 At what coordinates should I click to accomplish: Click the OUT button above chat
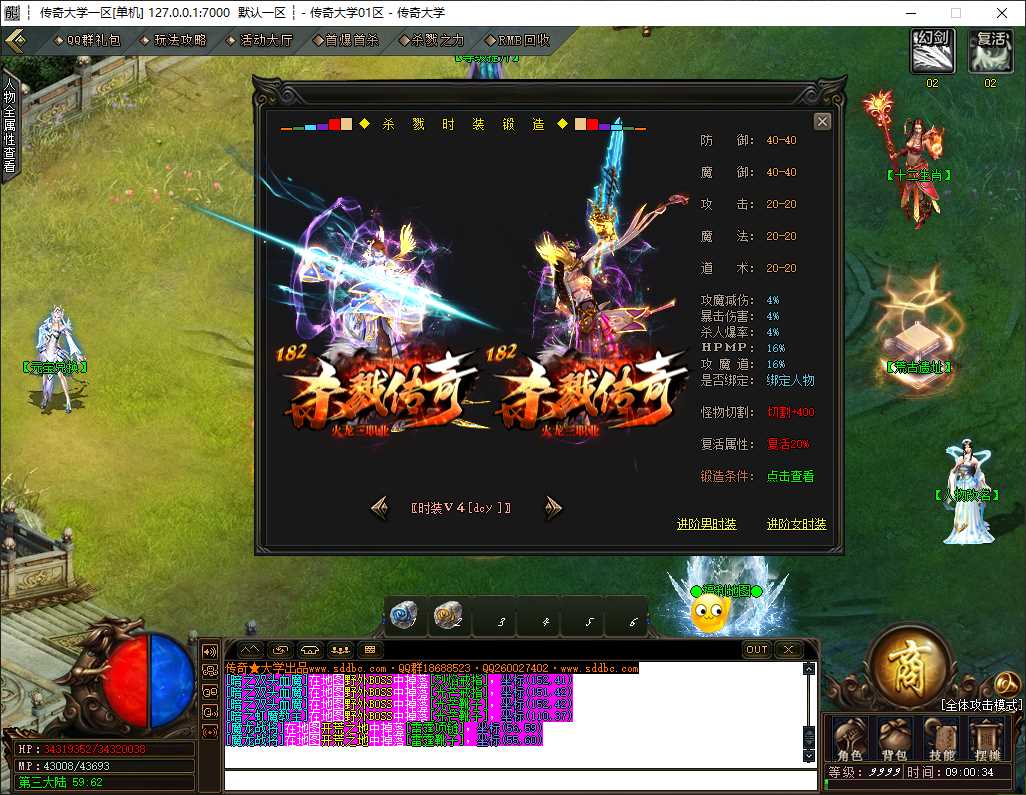[x=757, y=650]
